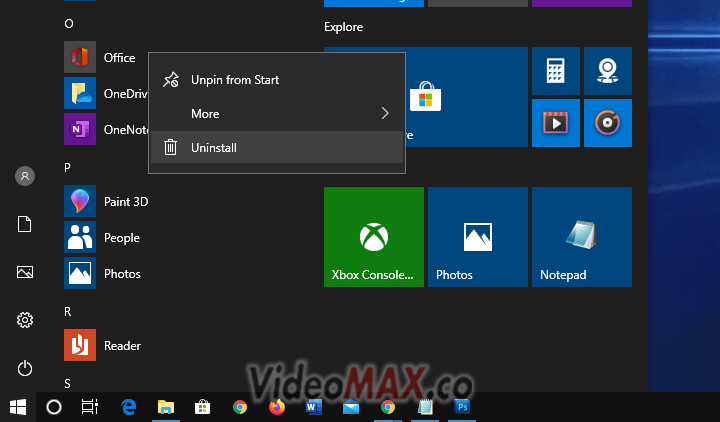This screenshot has height=422, width=720.
Task: Switch to Notepad in taskbar
Action: (425, 407)
